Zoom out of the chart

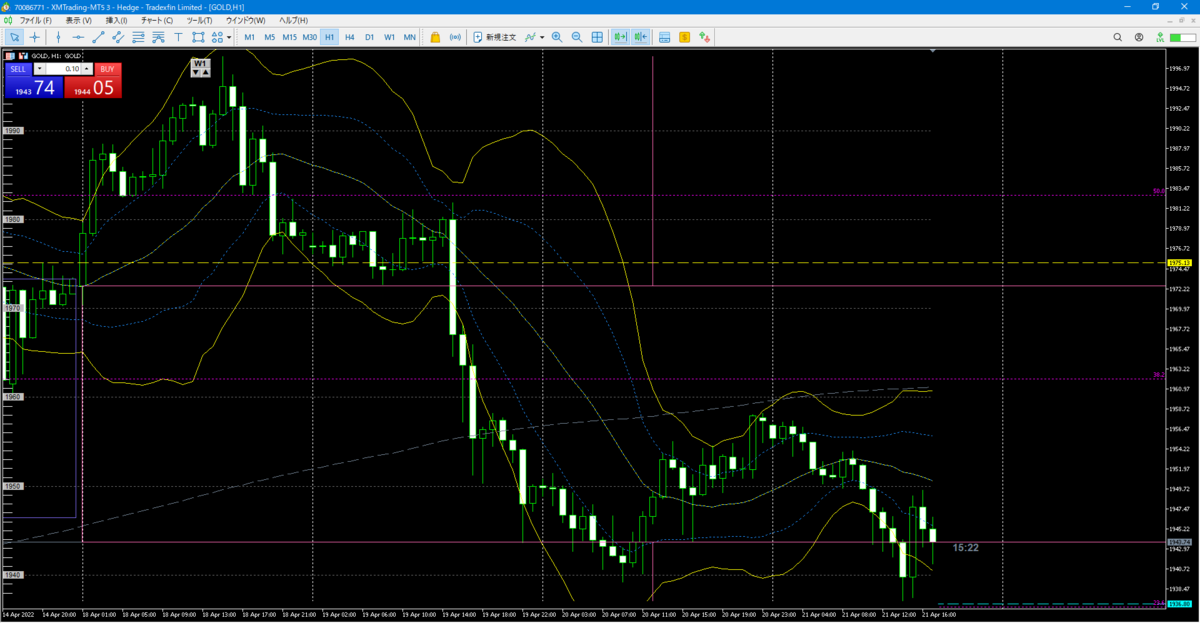point(577,37)
